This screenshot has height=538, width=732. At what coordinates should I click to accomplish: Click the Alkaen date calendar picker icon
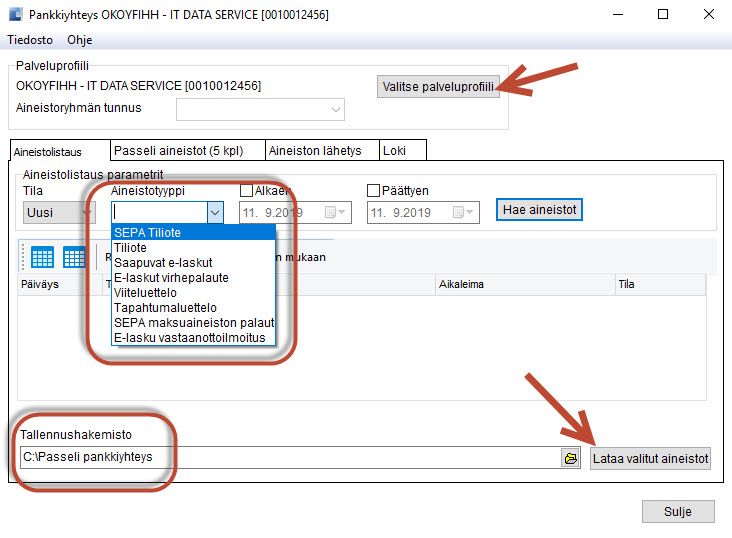pos(335,212)
